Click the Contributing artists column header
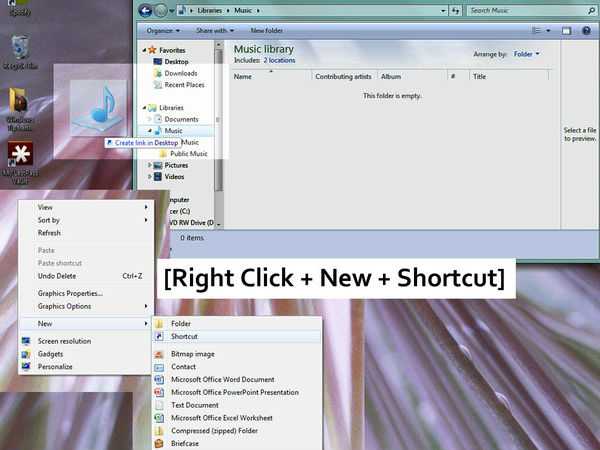Screen dimensions: 600x450 click(x=343, y=76)
